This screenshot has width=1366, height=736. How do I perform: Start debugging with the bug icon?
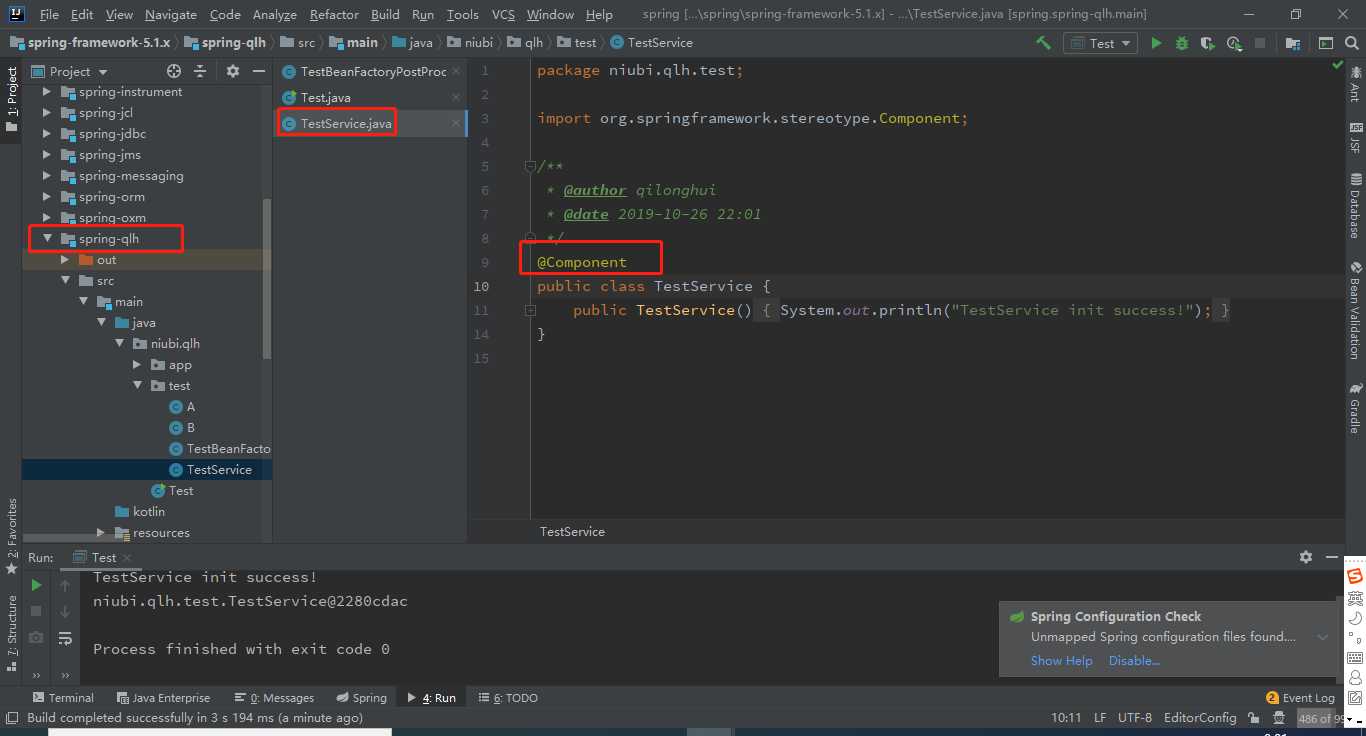pyautogui.click(x=1182, y=43)
